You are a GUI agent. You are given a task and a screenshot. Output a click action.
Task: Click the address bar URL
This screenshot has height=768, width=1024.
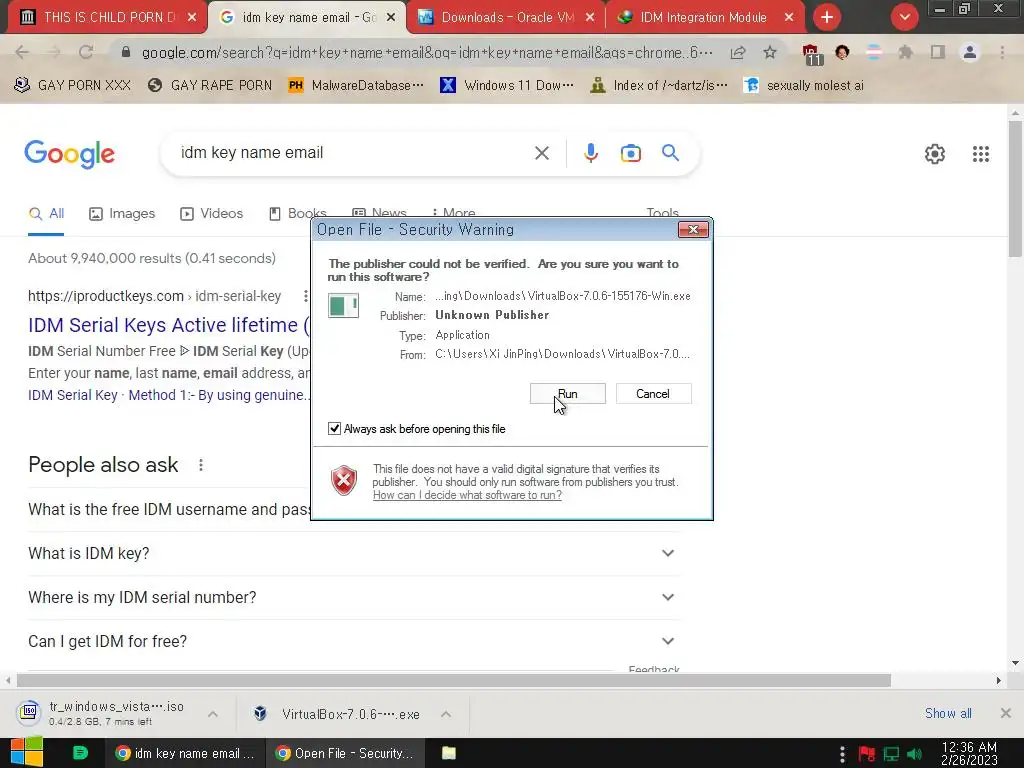427,52
